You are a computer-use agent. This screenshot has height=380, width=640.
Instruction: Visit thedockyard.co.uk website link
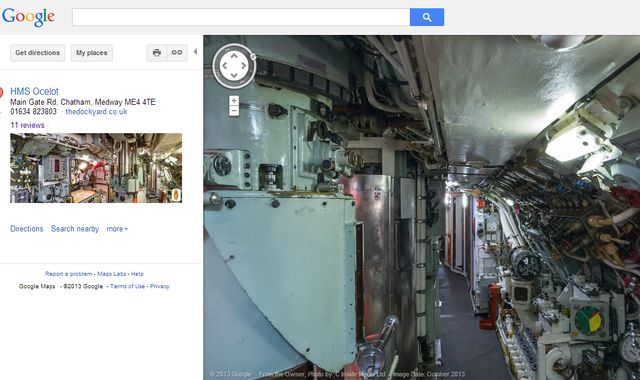(x=96, y=111)
